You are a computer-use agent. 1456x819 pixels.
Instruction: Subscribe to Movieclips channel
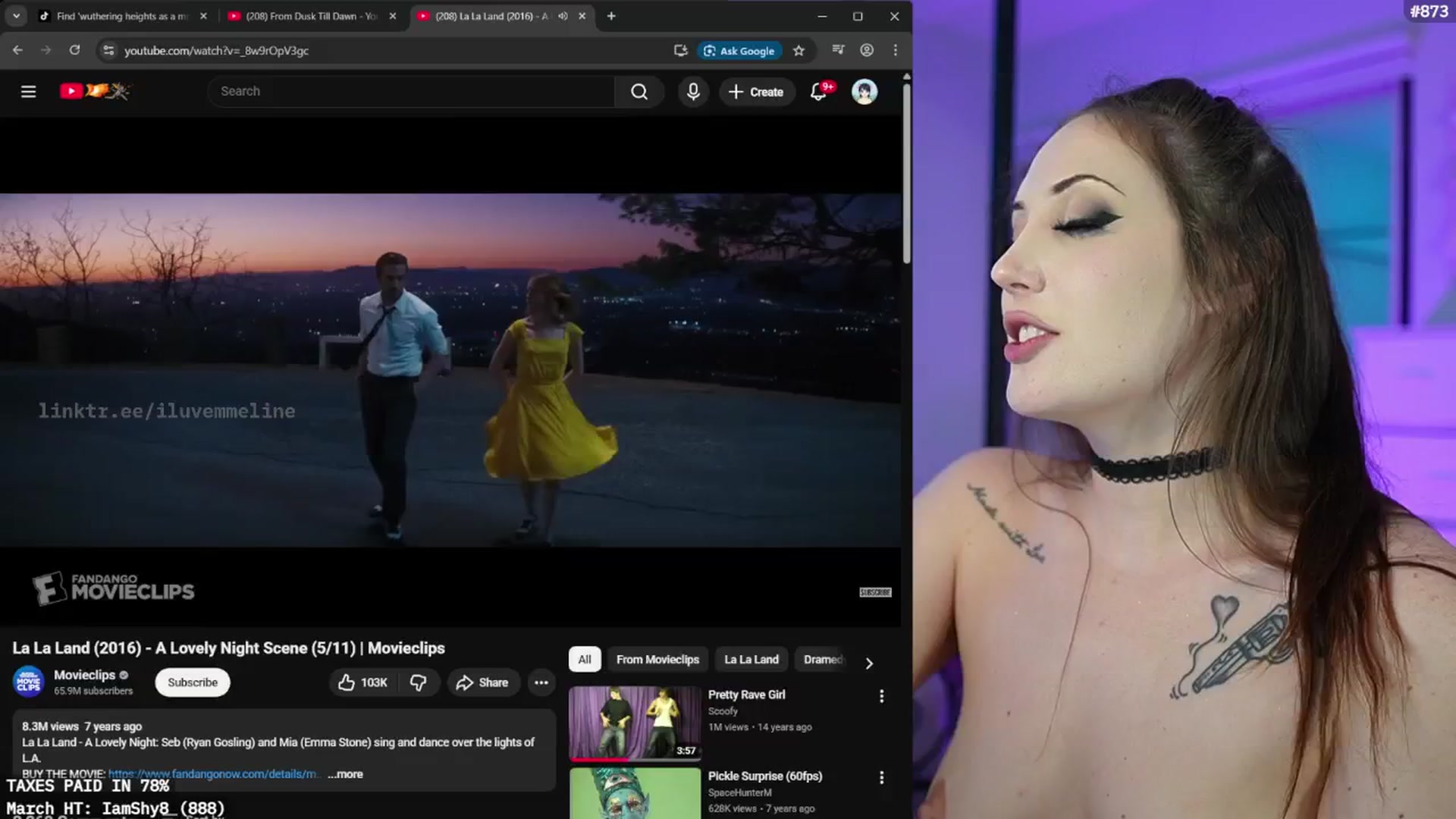[x=193, y=682]
